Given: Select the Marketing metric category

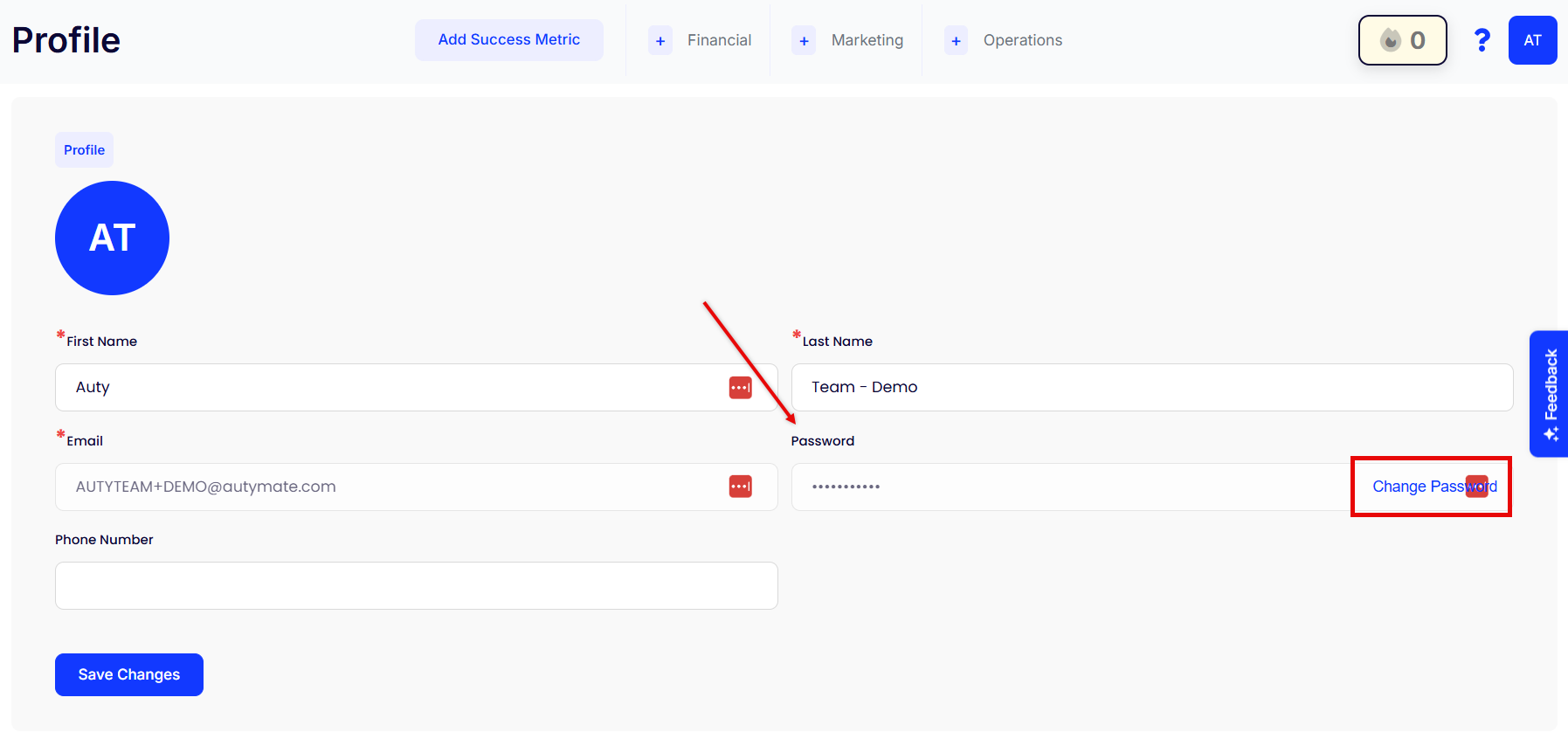Looking at the screenshot, I should 867,40.
